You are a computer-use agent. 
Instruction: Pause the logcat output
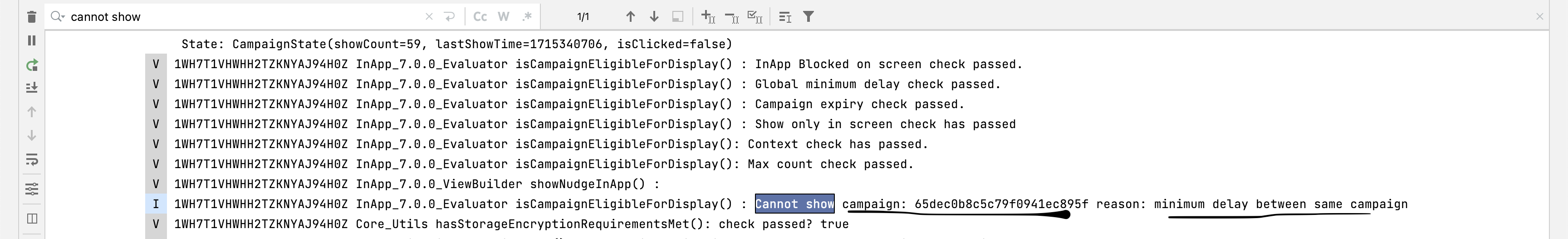point(32,40)
